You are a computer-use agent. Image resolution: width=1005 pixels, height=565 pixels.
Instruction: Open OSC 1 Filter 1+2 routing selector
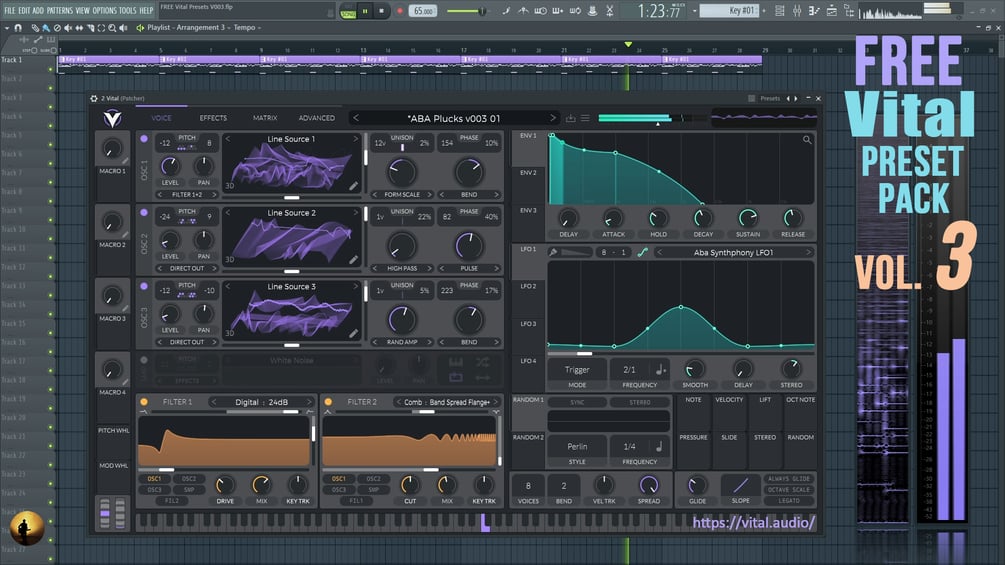187,195
